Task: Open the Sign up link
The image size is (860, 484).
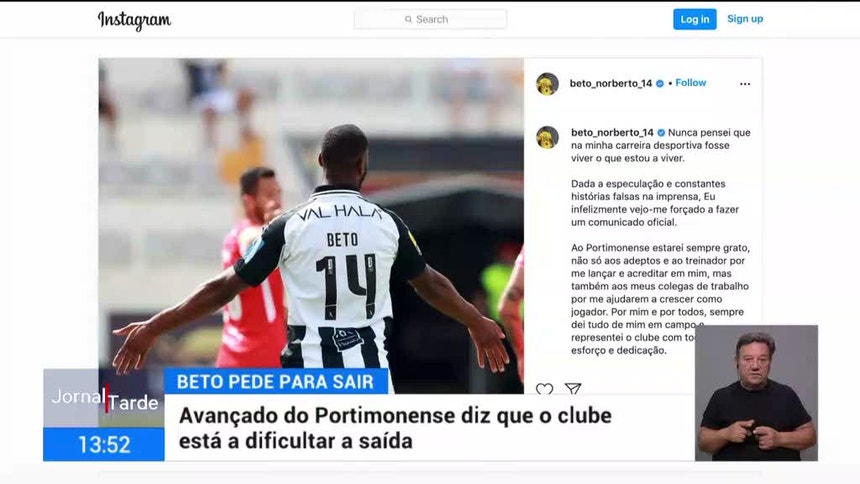Action: click(x=745, y=19)
